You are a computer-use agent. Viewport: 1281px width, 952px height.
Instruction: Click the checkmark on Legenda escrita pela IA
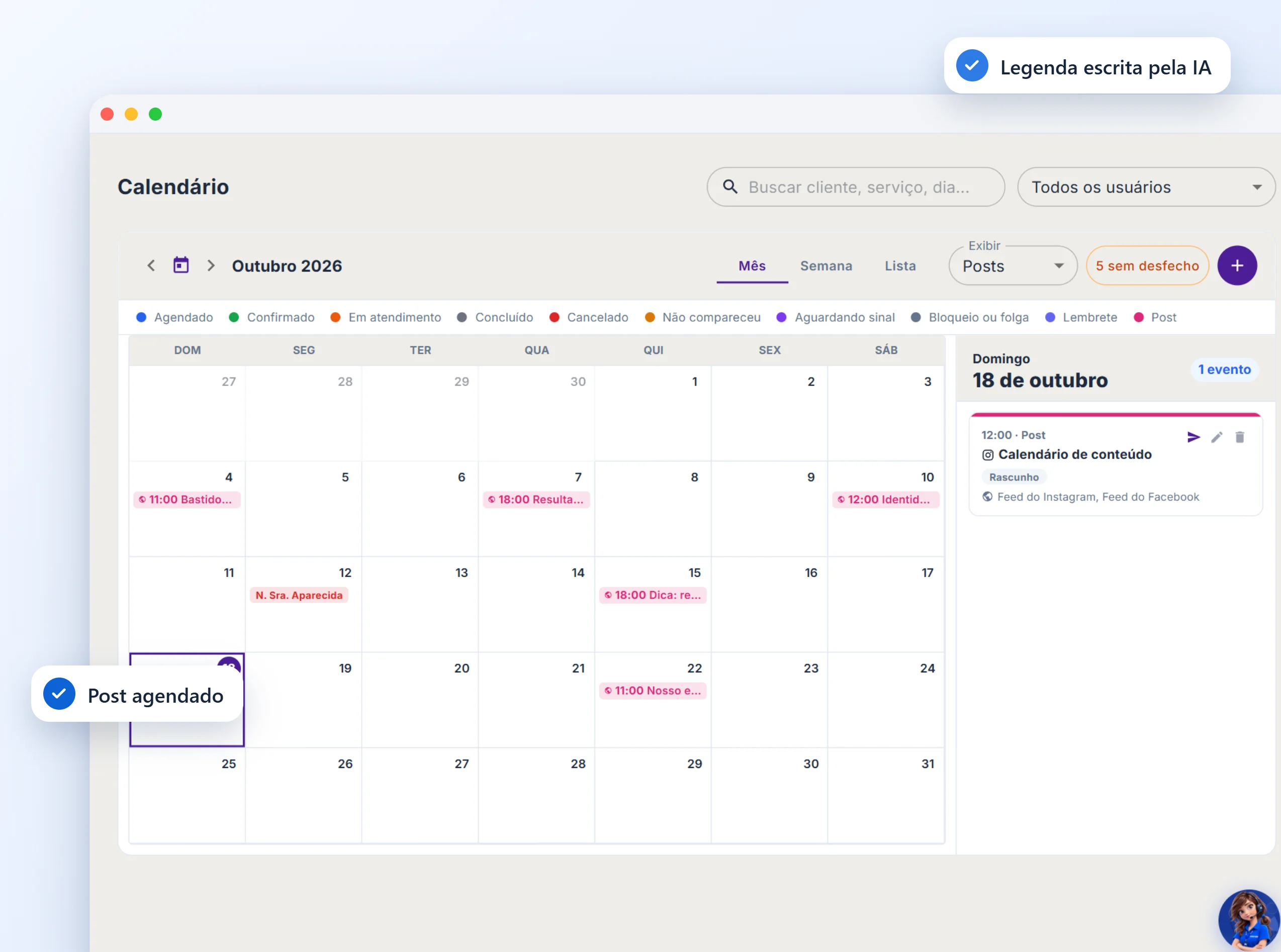point(972,66)
